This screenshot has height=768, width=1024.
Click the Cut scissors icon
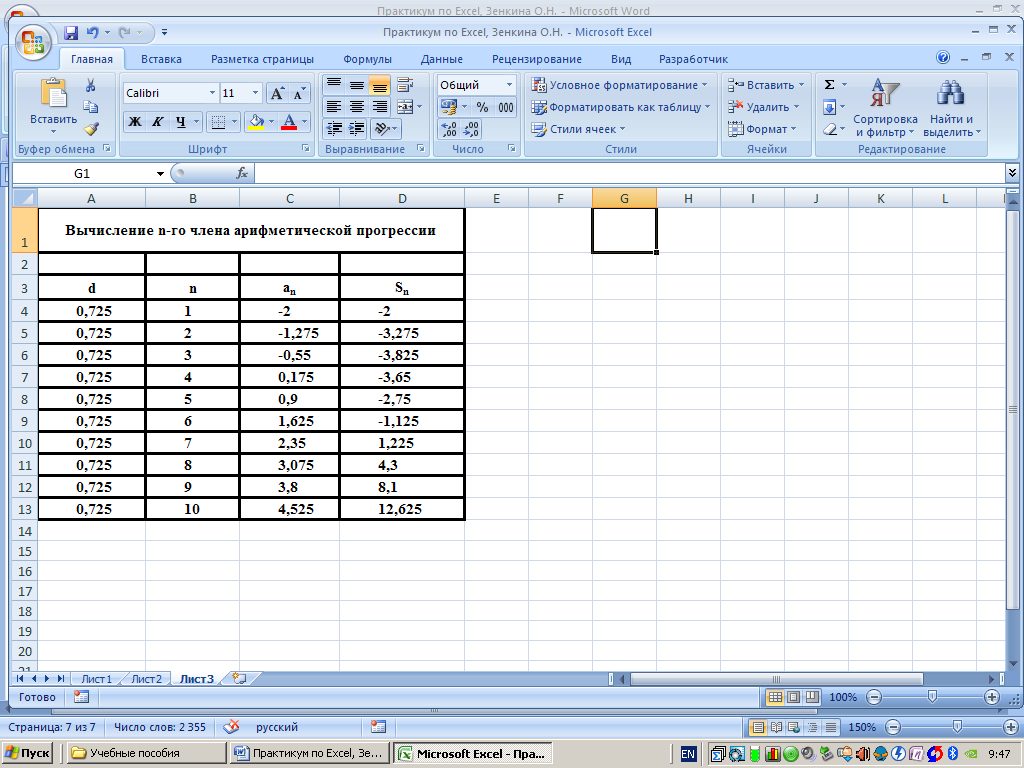(x=91, y=86)
